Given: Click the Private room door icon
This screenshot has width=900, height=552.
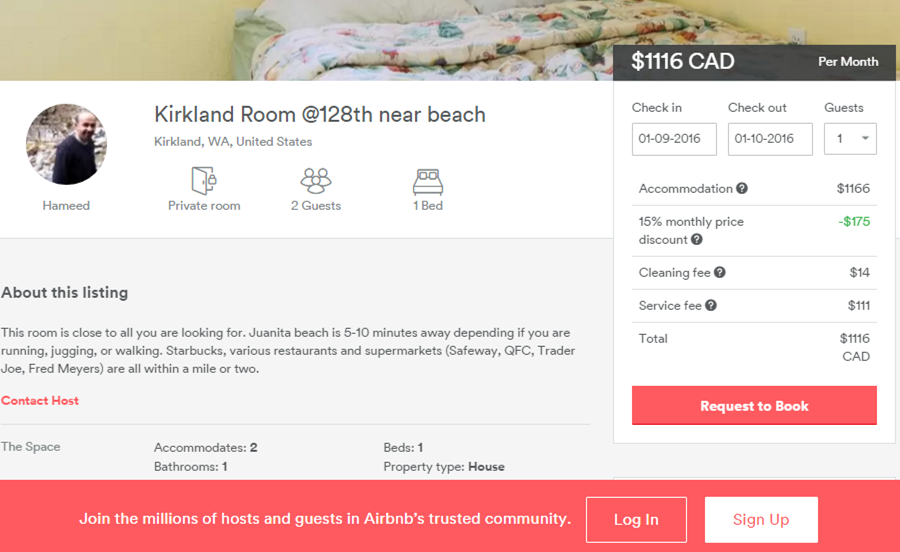Looking at the screenshot, I should click(x=204, y=180).
